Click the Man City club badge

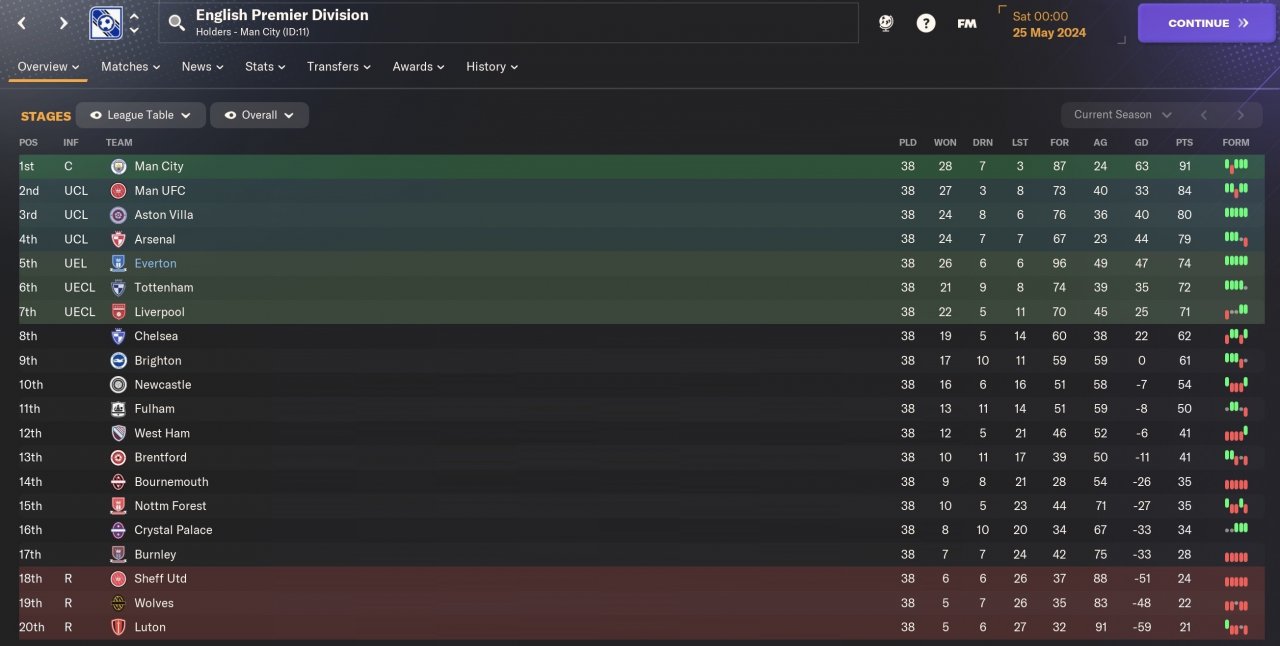[x=119, y=167]
